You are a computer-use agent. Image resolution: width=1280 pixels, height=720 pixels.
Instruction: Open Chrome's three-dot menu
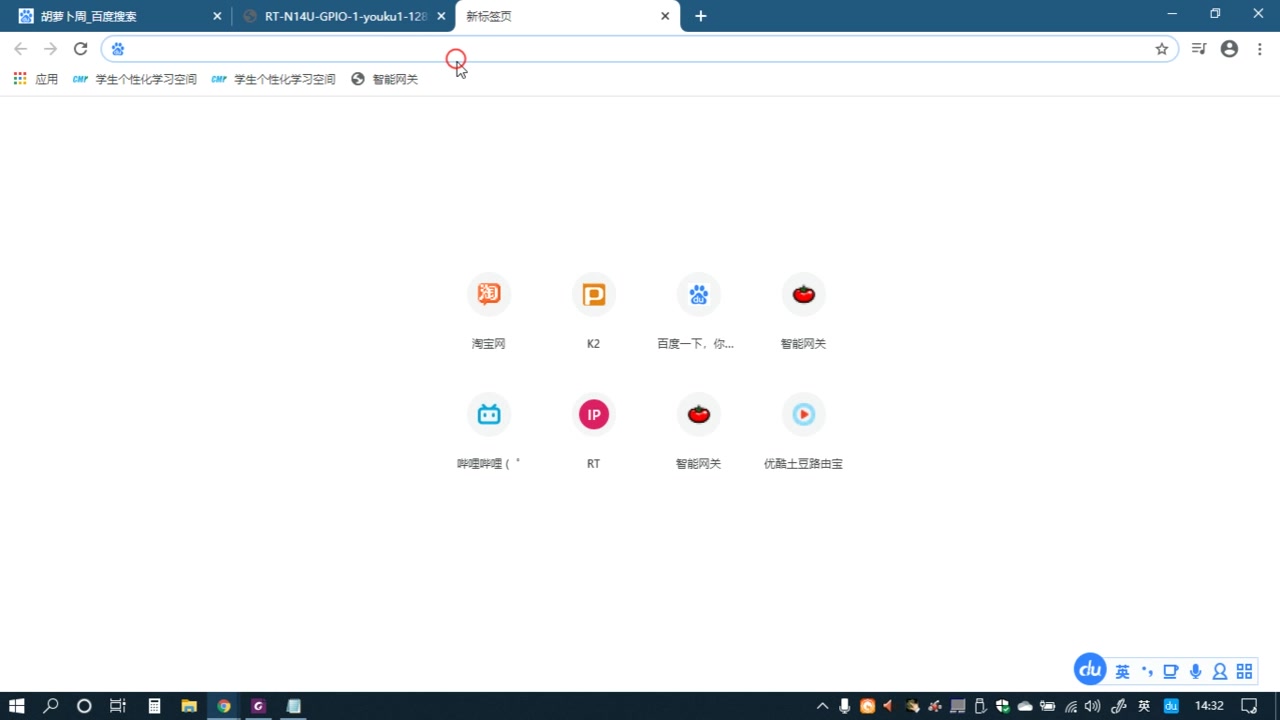(1259, 48)
